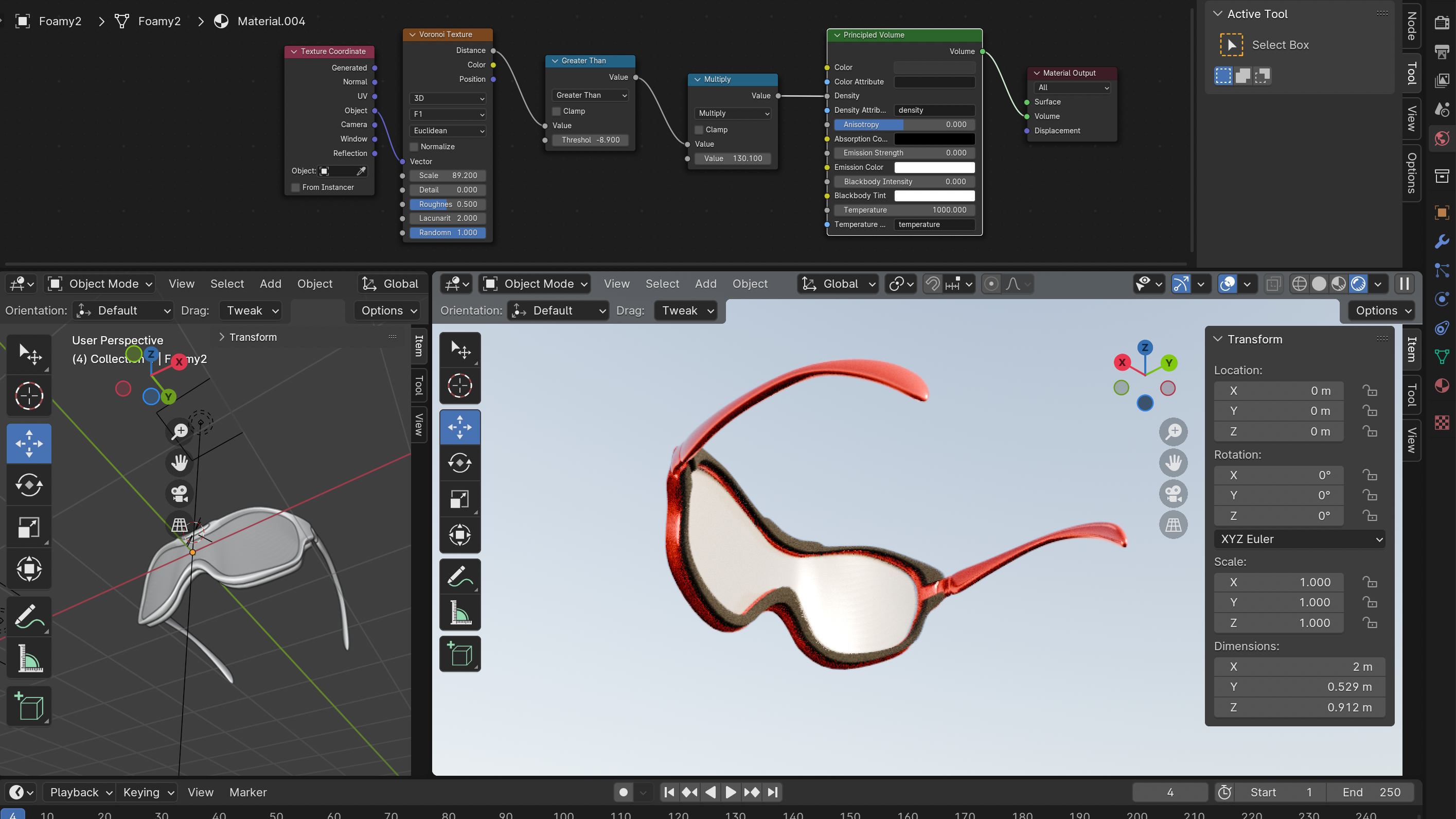Viewport: 1456px width, 819px height.
Task: Click Options button in right viewport
Action: pos(1381,310)
